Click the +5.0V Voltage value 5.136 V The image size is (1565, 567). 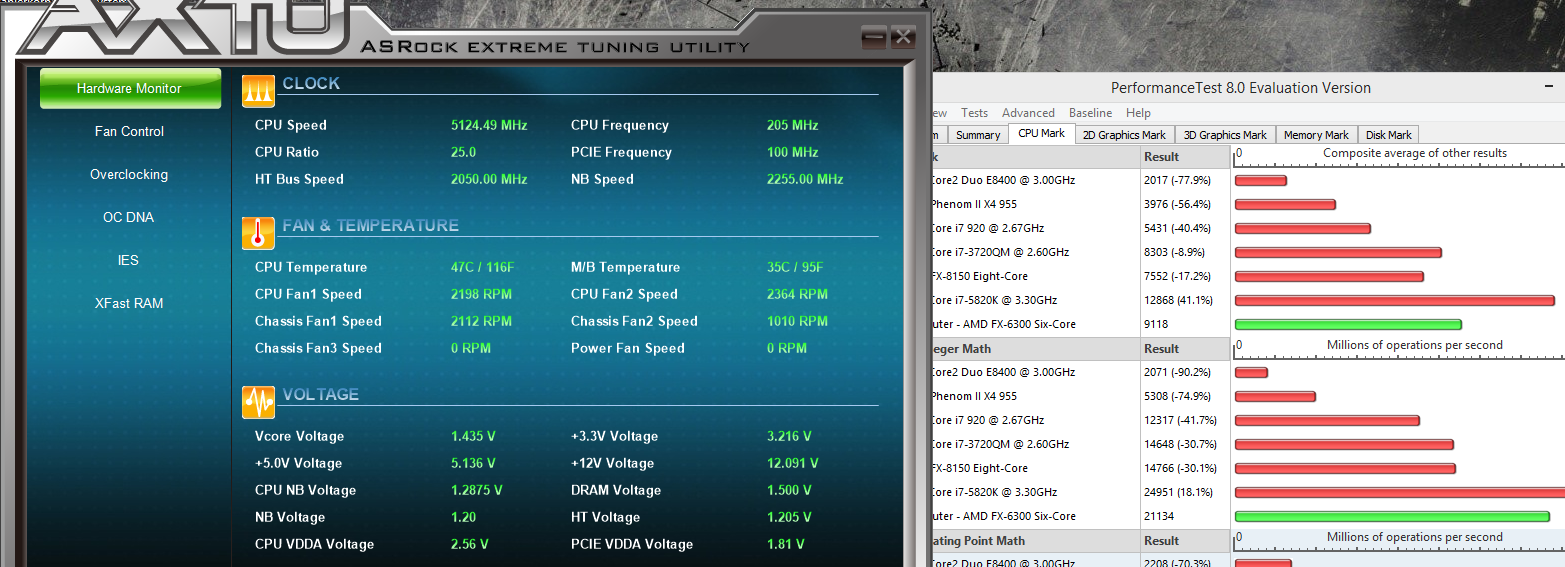473,463
